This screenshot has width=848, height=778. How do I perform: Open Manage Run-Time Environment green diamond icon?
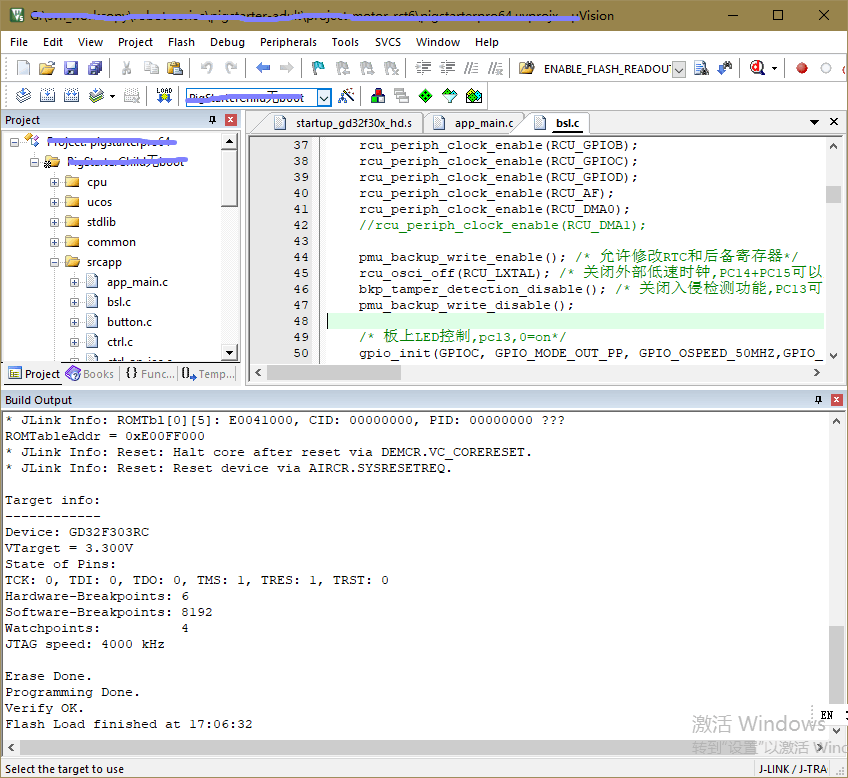425,96
